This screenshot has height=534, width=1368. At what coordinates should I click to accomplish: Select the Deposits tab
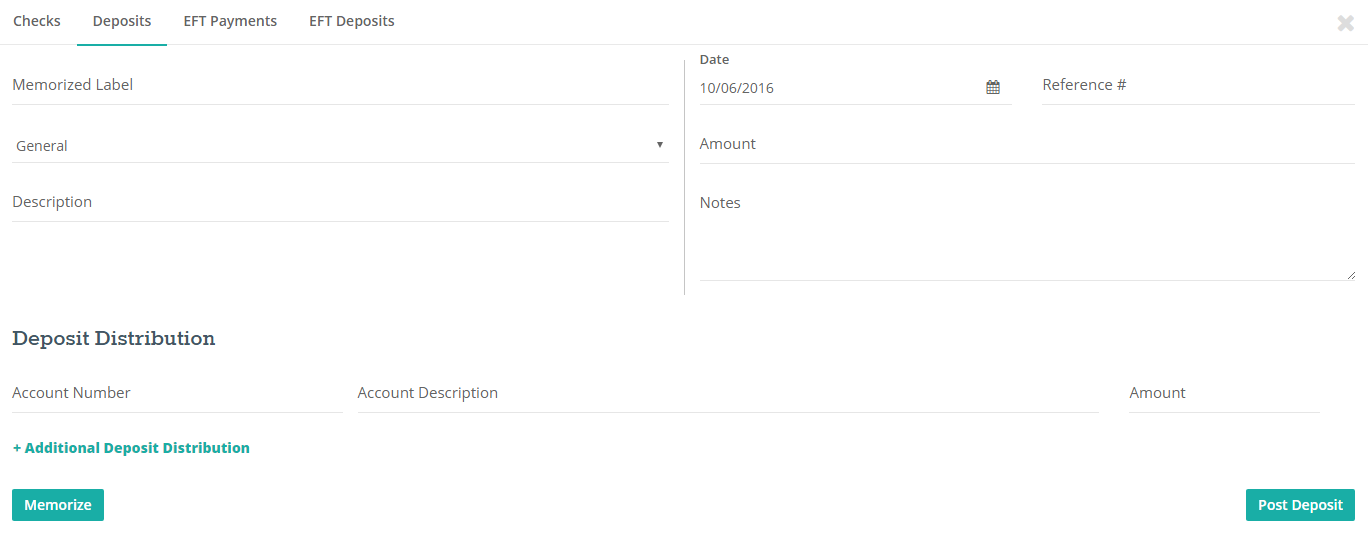click(x=122, y=21)
